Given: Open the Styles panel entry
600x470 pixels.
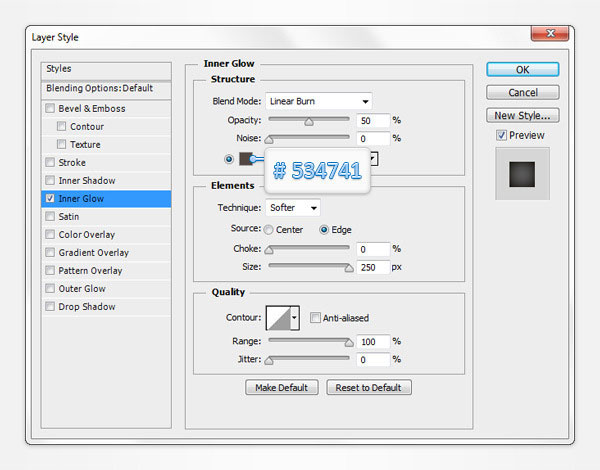Looking at the screenshot, I should pyautogui.click(x=106, y=70).
